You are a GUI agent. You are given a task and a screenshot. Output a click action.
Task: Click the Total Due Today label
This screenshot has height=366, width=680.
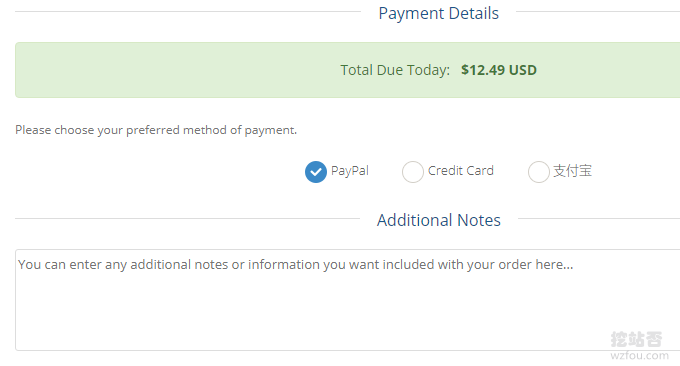click(x=395, y=70)
